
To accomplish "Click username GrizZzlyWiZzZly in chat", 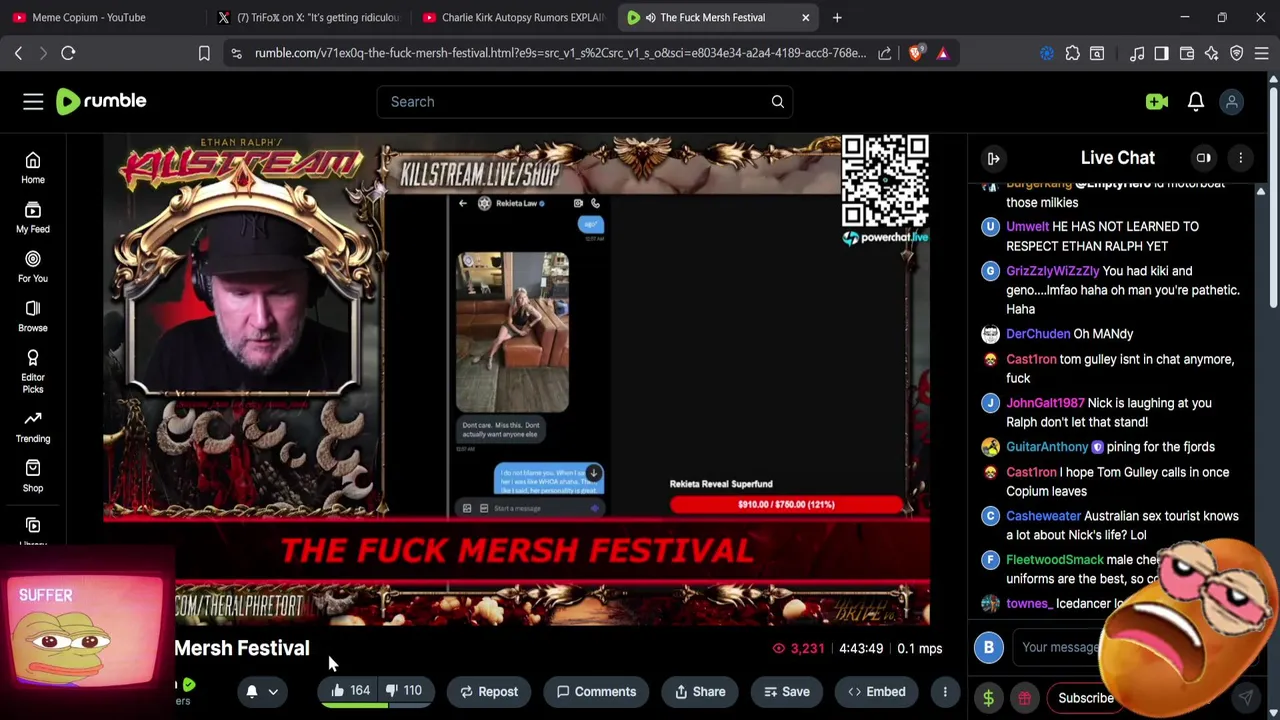I will click(x=1052, y=271).
